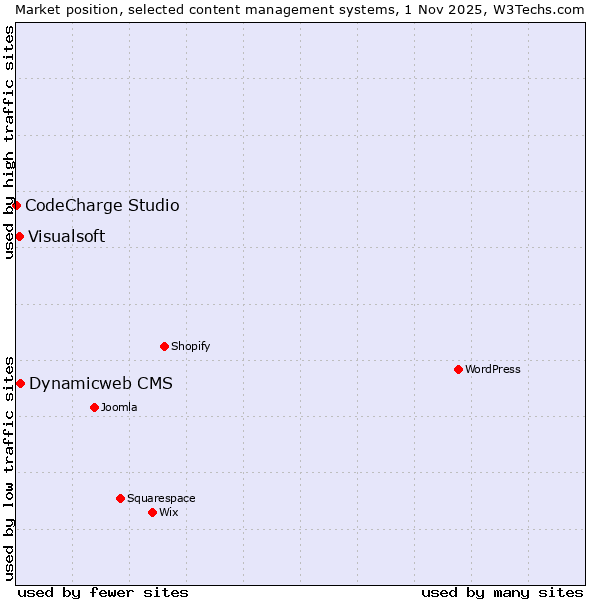Click the Dynamicweb CMS label
The height and width of the screenshot is (600, 600).
coord(101,384)
